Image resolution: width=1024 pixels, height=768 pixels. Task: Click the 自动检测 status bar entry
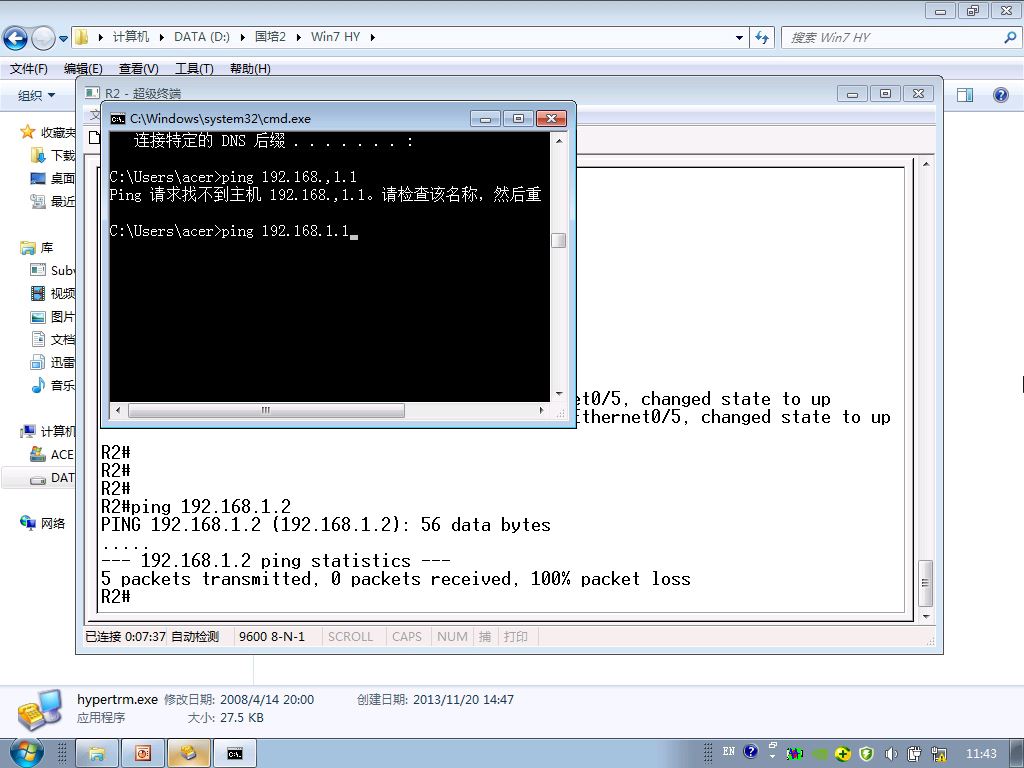pos(195,637)
